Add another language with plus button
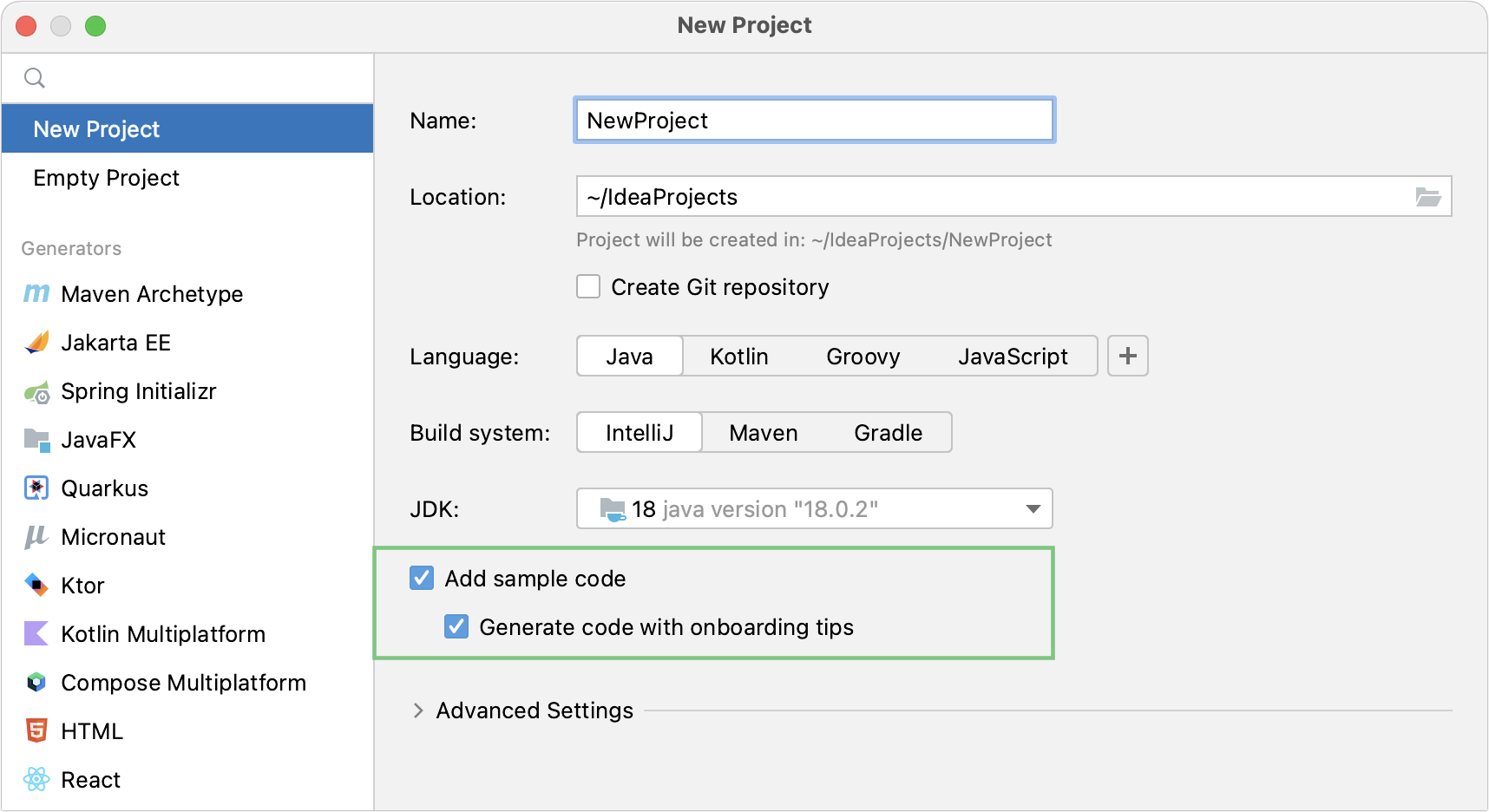The width and height of the screenshot is (1489, 812). (1128, 356)
